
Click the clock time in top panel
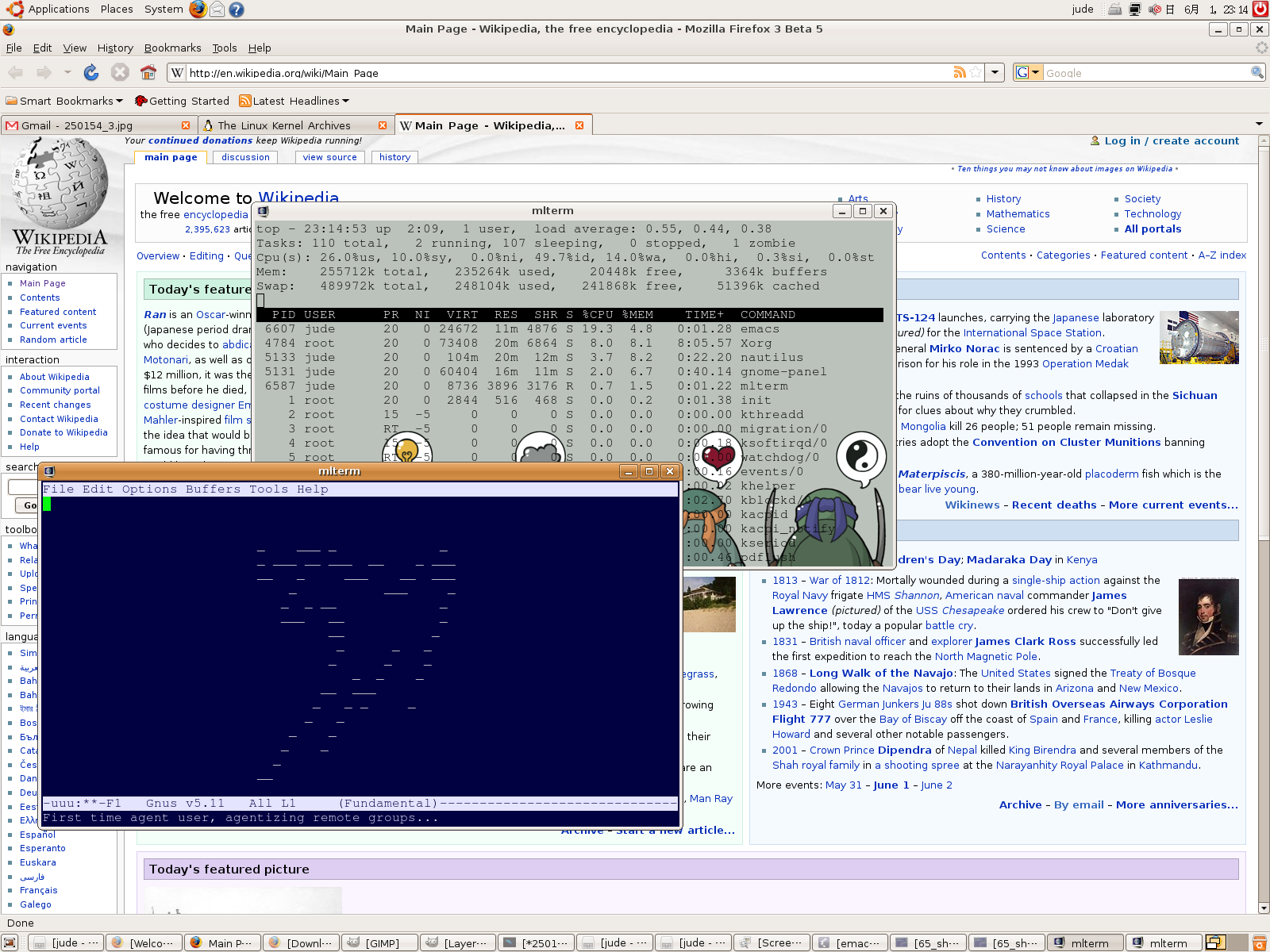[1235, 10]
